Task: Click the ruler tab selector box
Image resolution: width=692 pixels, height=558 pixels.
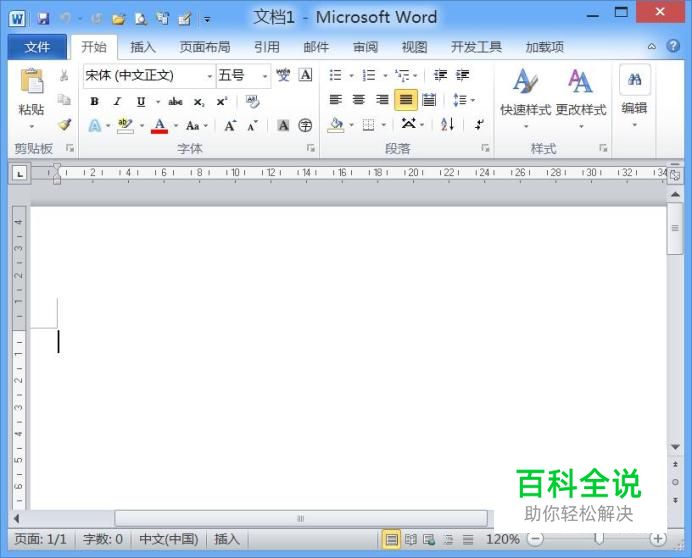Action: point(20,174)
